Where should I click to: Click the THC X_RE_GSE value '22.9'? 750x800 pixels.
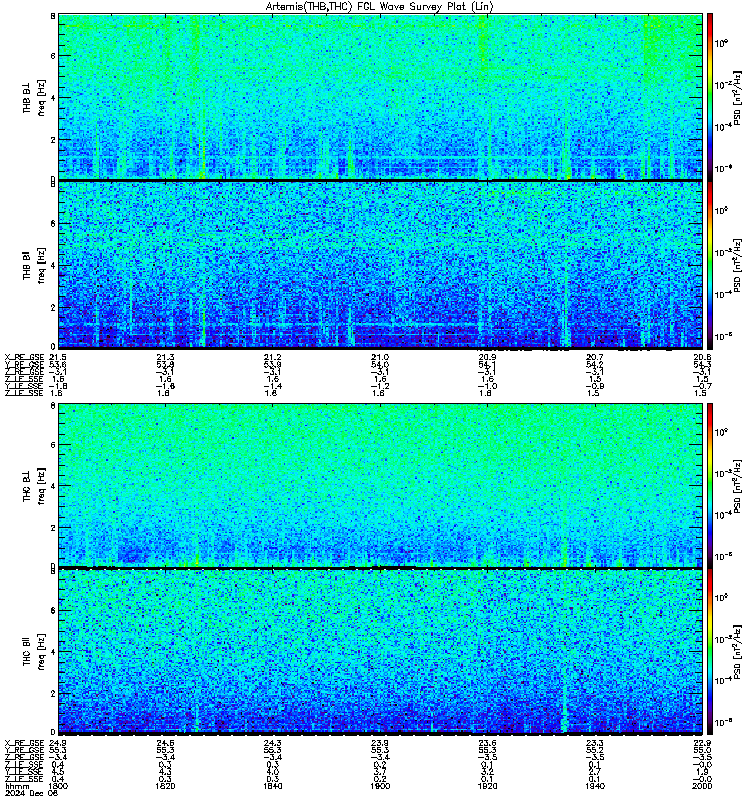(x=703, y=743)
